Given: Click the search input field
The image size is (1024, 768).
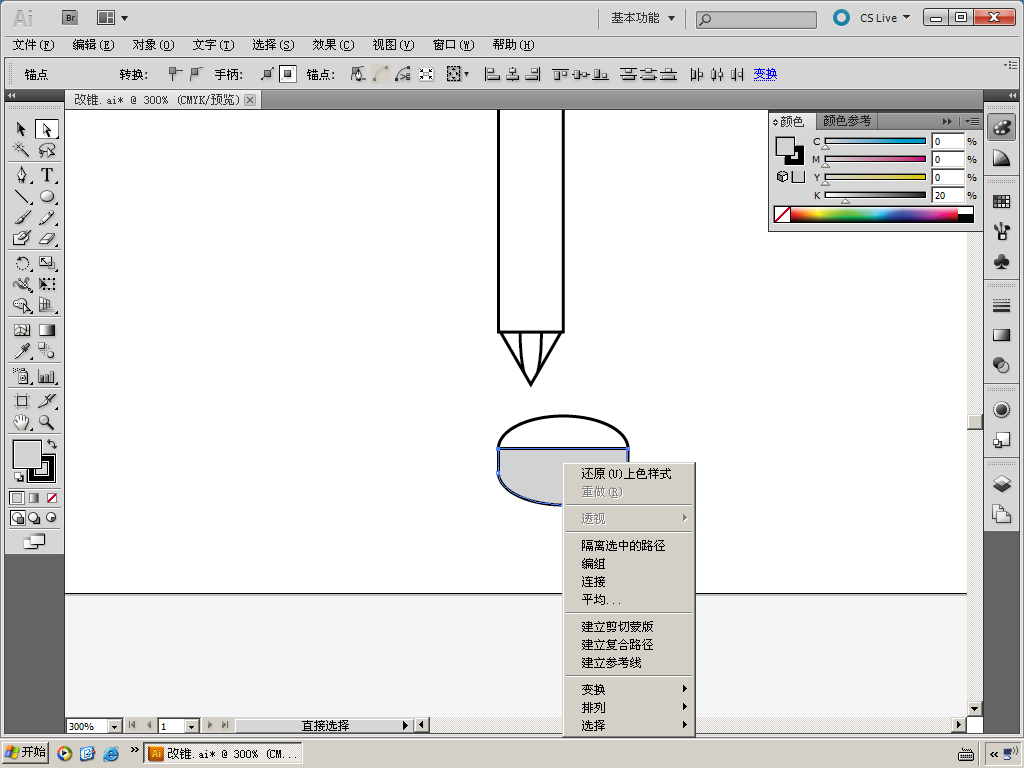Looking at the screenshot, I should coord(756,20).
